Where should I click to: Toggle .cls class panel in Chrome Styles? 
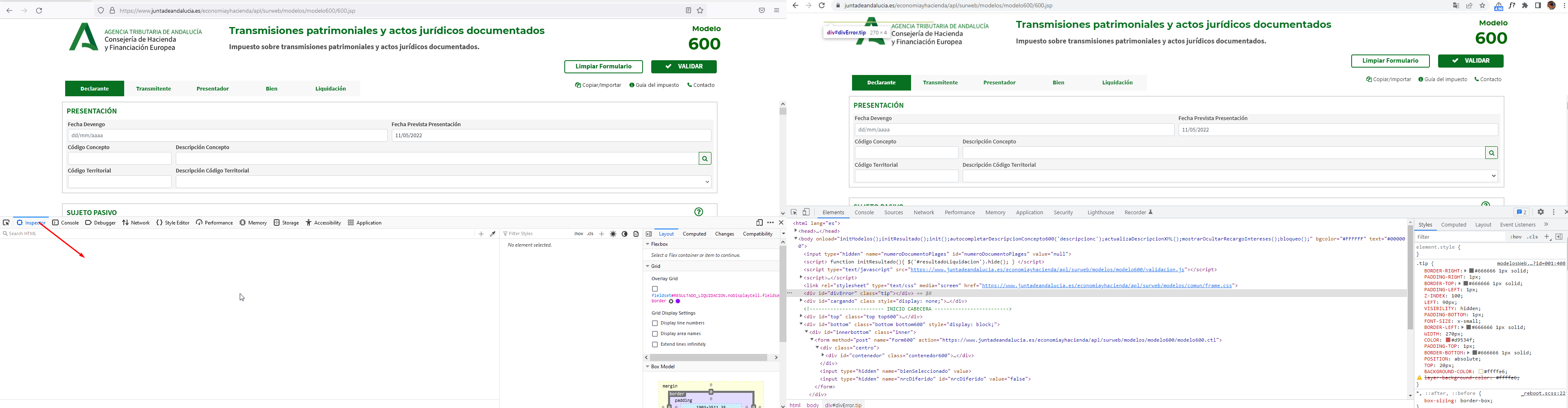1533,237
